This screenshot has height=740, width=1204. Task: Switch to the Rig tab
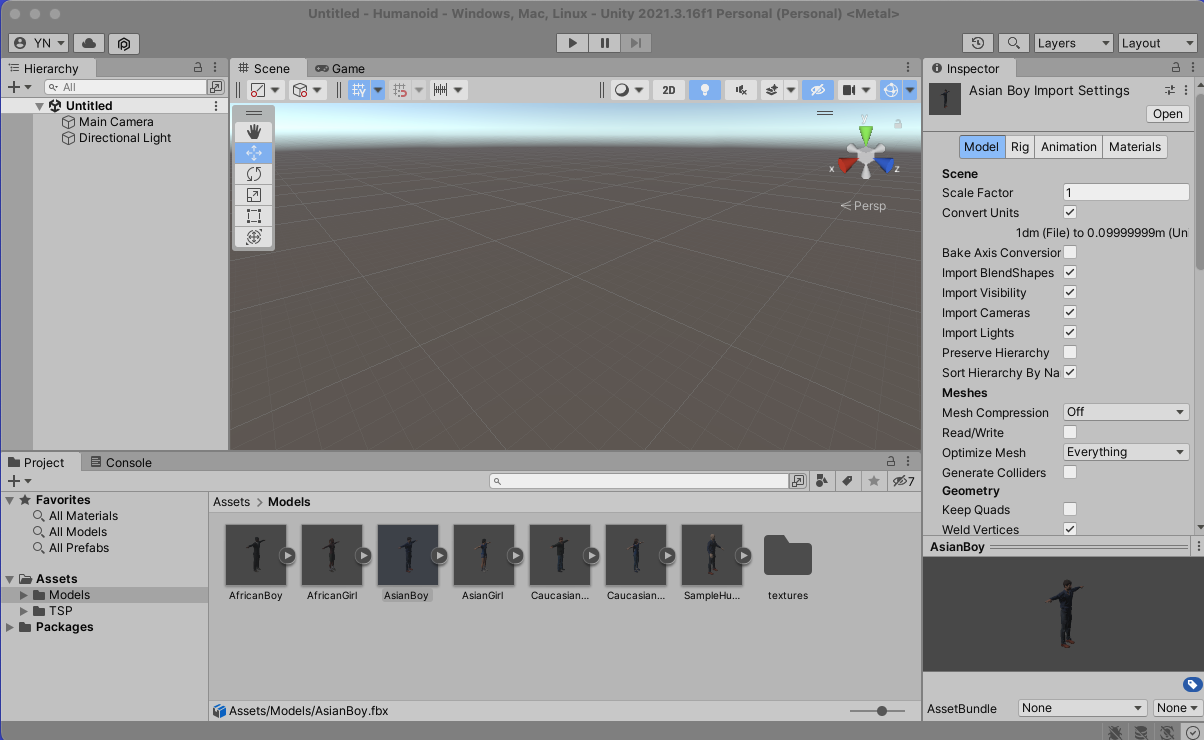1019,147
